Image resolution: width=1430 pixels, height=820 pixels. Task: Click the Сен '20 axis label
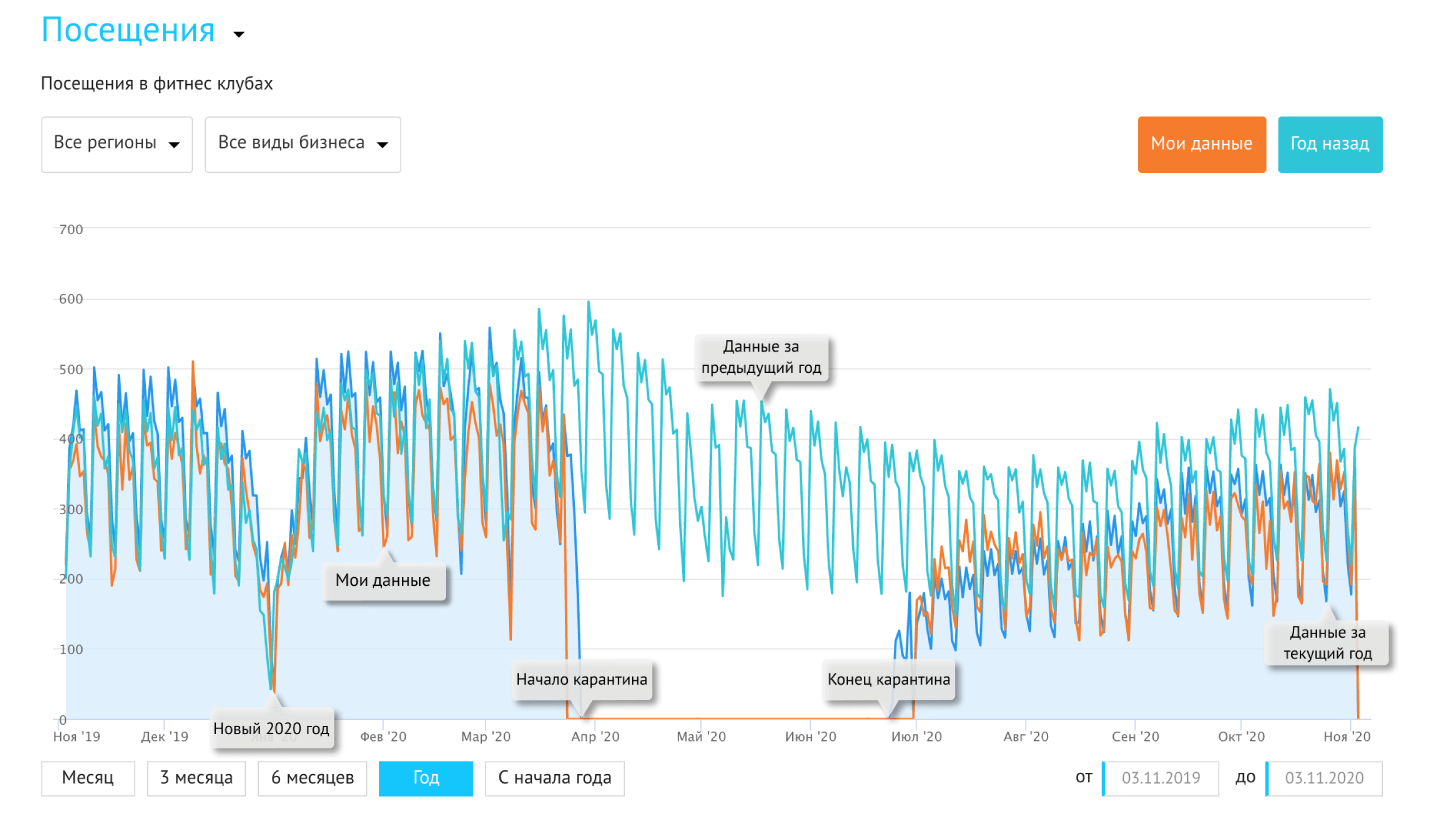[1135, 737]
